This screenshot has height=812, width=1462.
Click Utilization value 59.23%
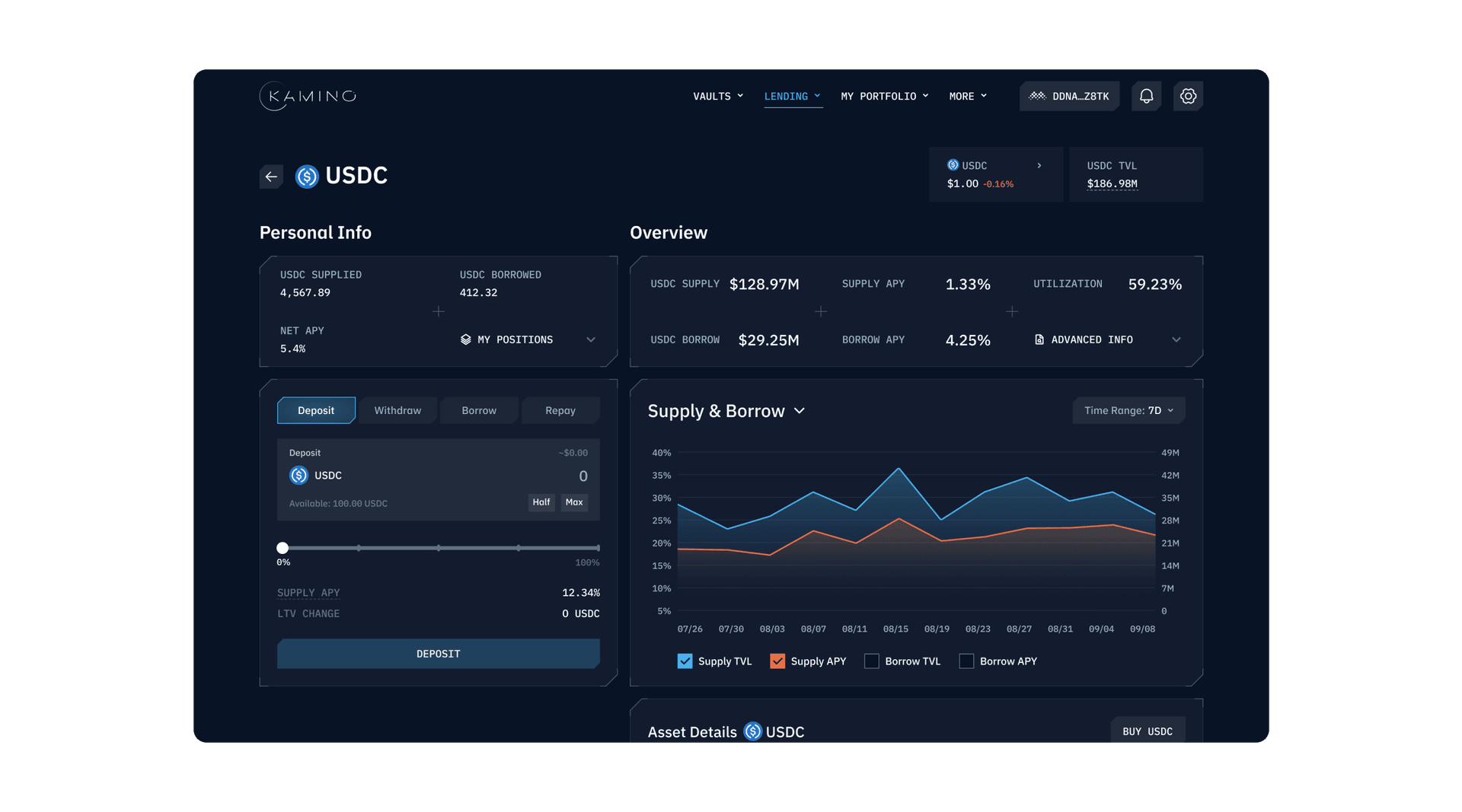tap(1155, 284)
